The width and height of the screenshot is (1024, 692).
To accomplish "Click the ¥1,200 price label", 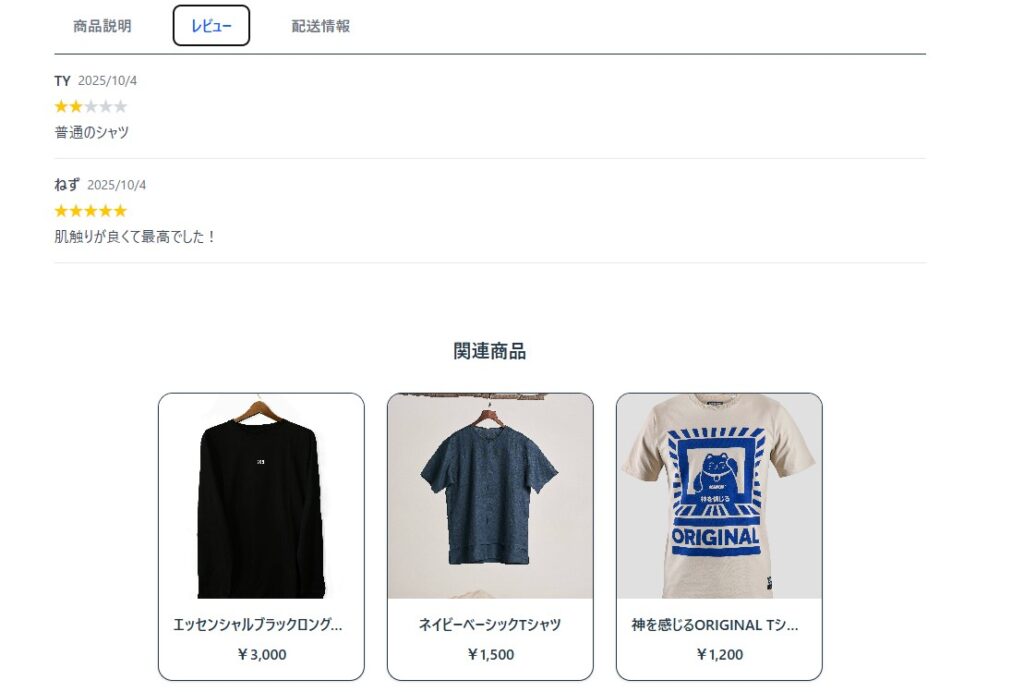I will click(719, 654).
